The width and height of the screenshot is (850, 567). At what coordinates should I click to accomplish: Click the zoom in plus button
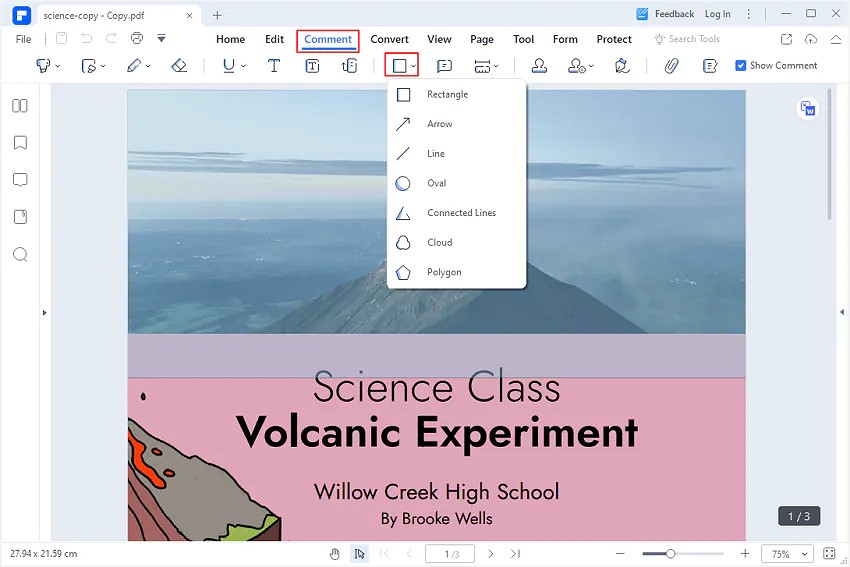pyautogui.click(x=745, y=553)
